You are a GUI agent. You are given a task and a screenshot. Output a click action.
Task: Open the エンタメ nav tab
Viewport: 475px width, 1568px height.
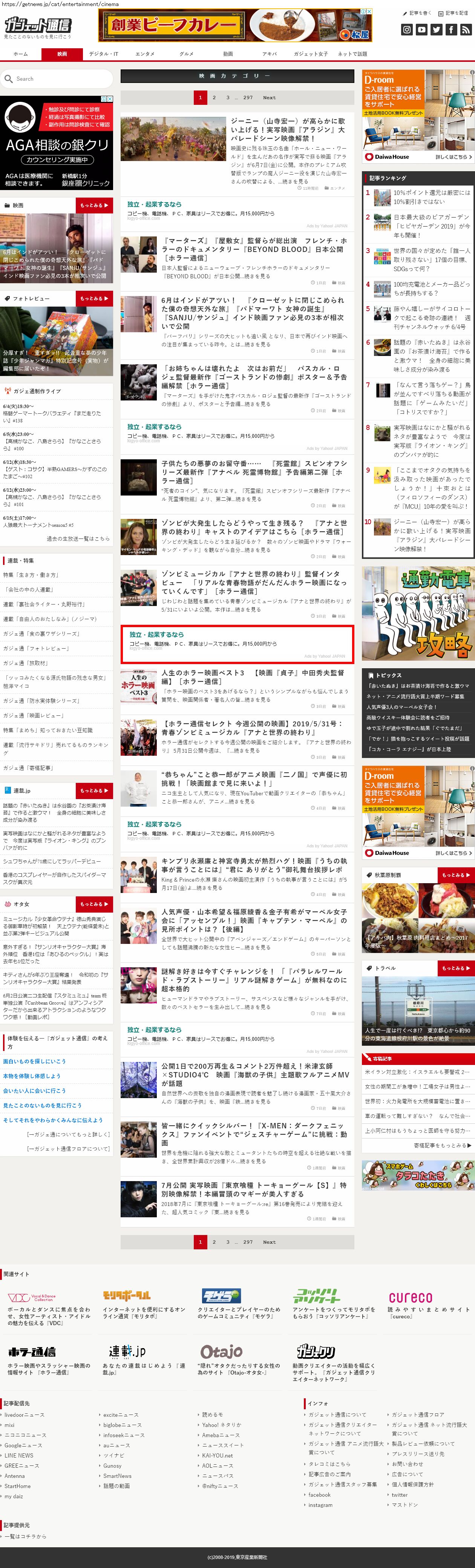pos(145,54)
